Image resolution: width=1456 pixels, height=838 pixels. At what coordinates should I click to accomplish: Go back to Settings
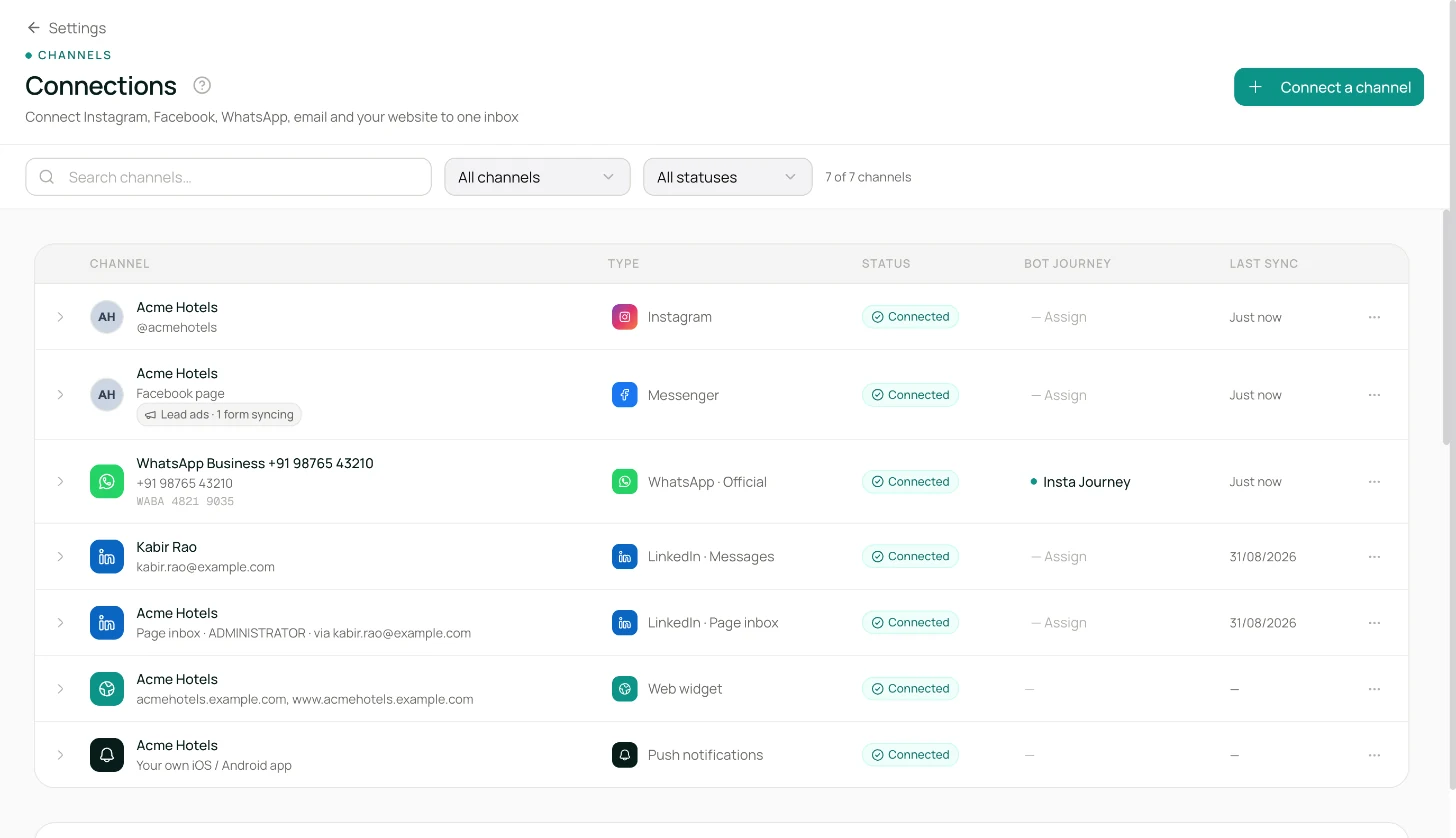click(66, 28)
